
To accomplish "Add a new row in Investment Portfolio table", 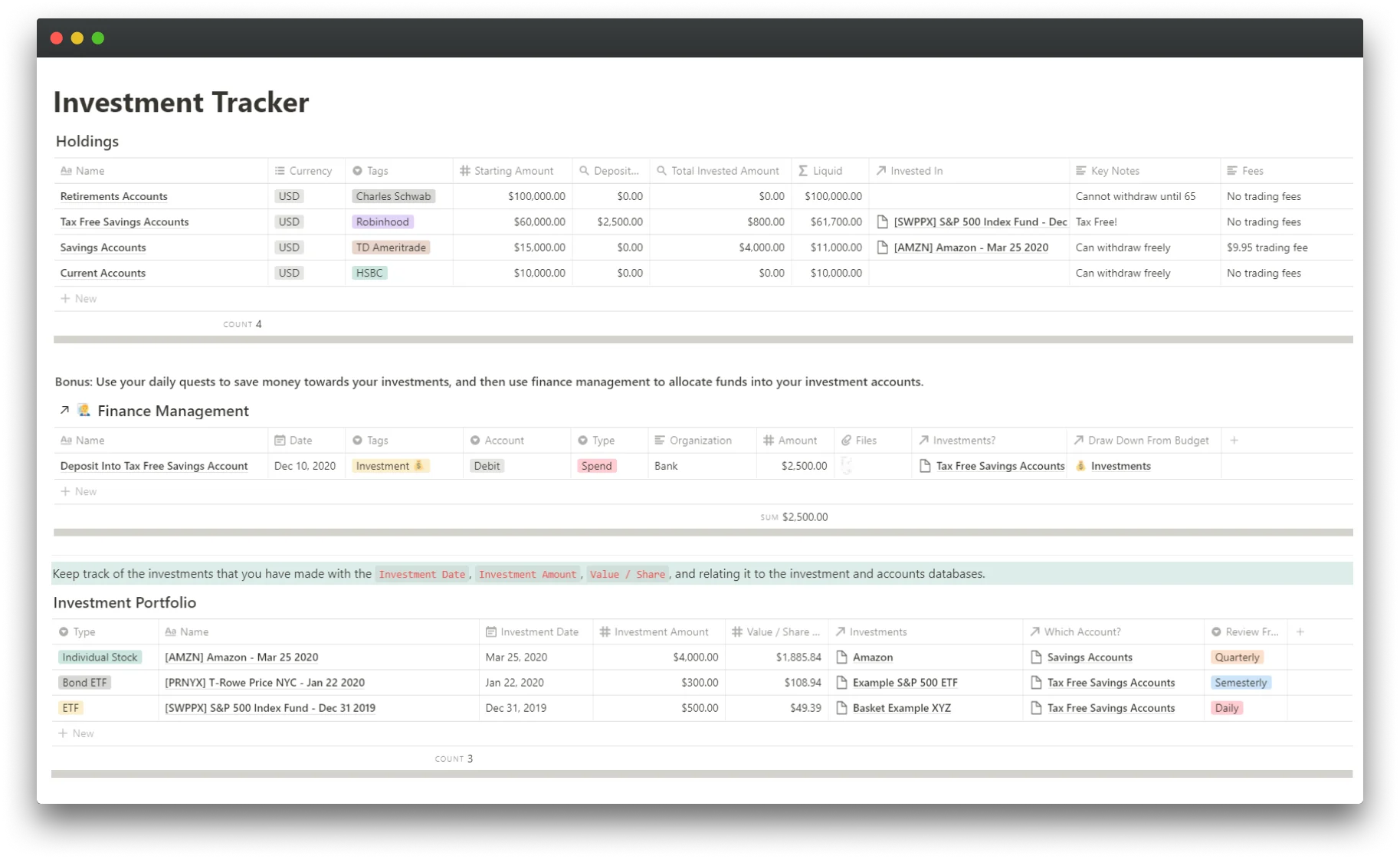I will click(76, 733).
